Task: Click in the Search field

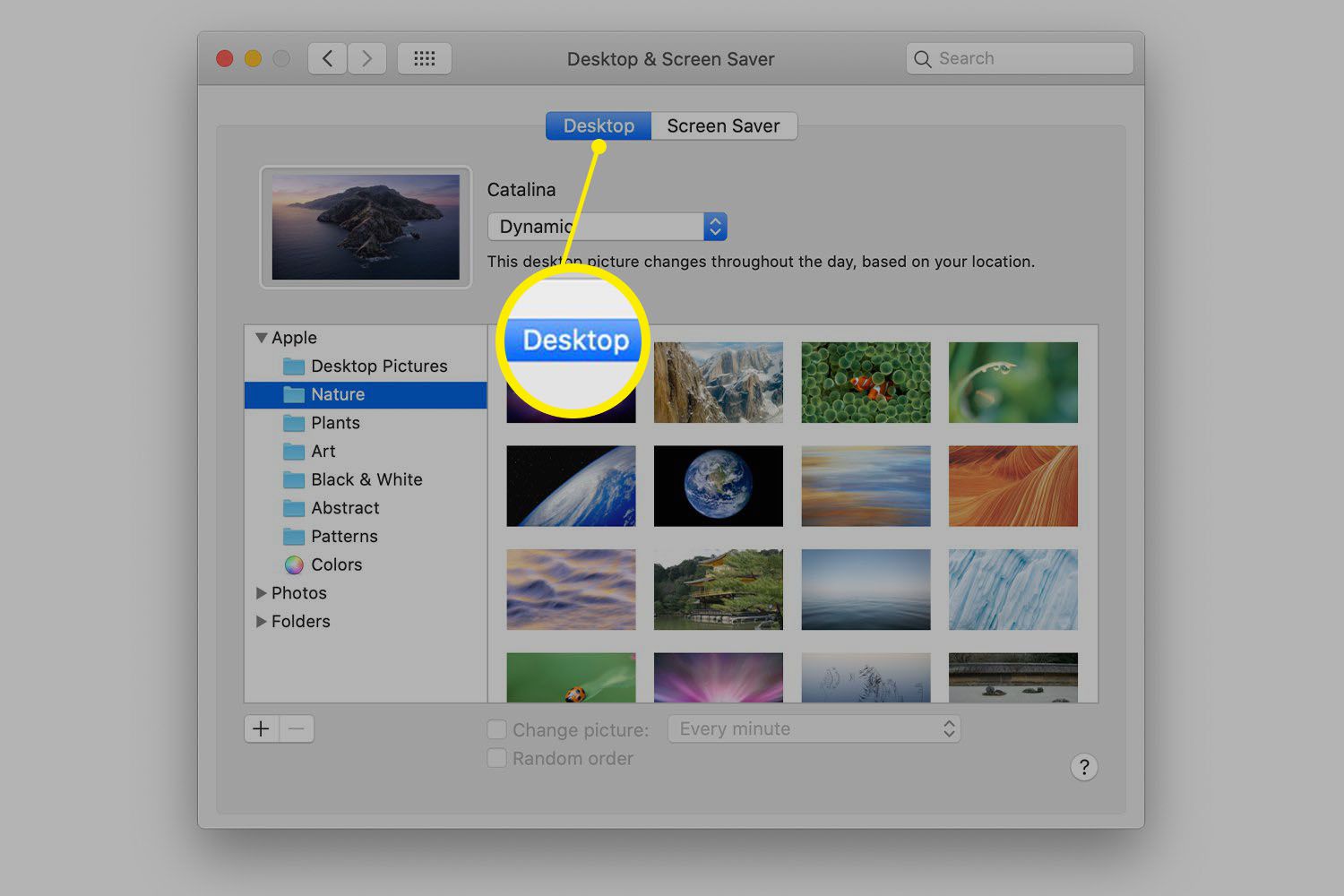Action: pos(1020,59)
